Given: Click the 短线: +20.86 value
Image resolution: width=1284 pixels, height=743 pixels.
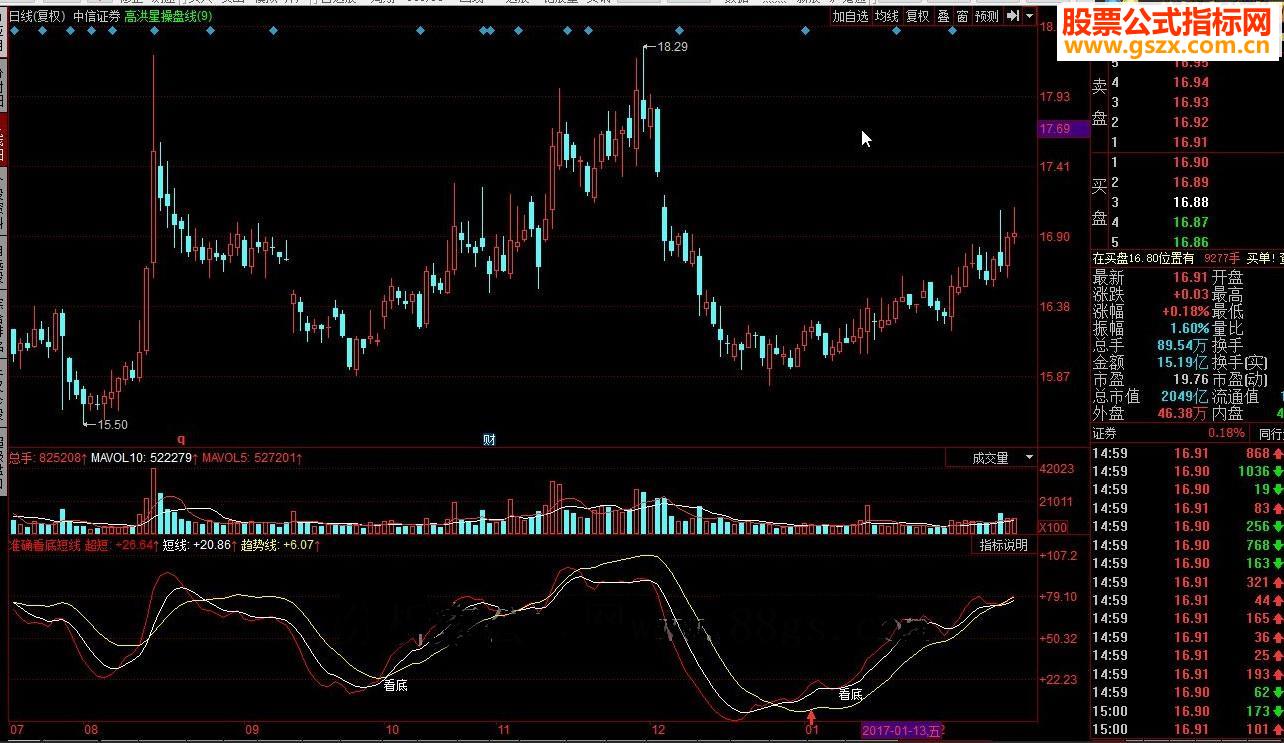Looking at the screenshot, I should [x=198, y=545].
